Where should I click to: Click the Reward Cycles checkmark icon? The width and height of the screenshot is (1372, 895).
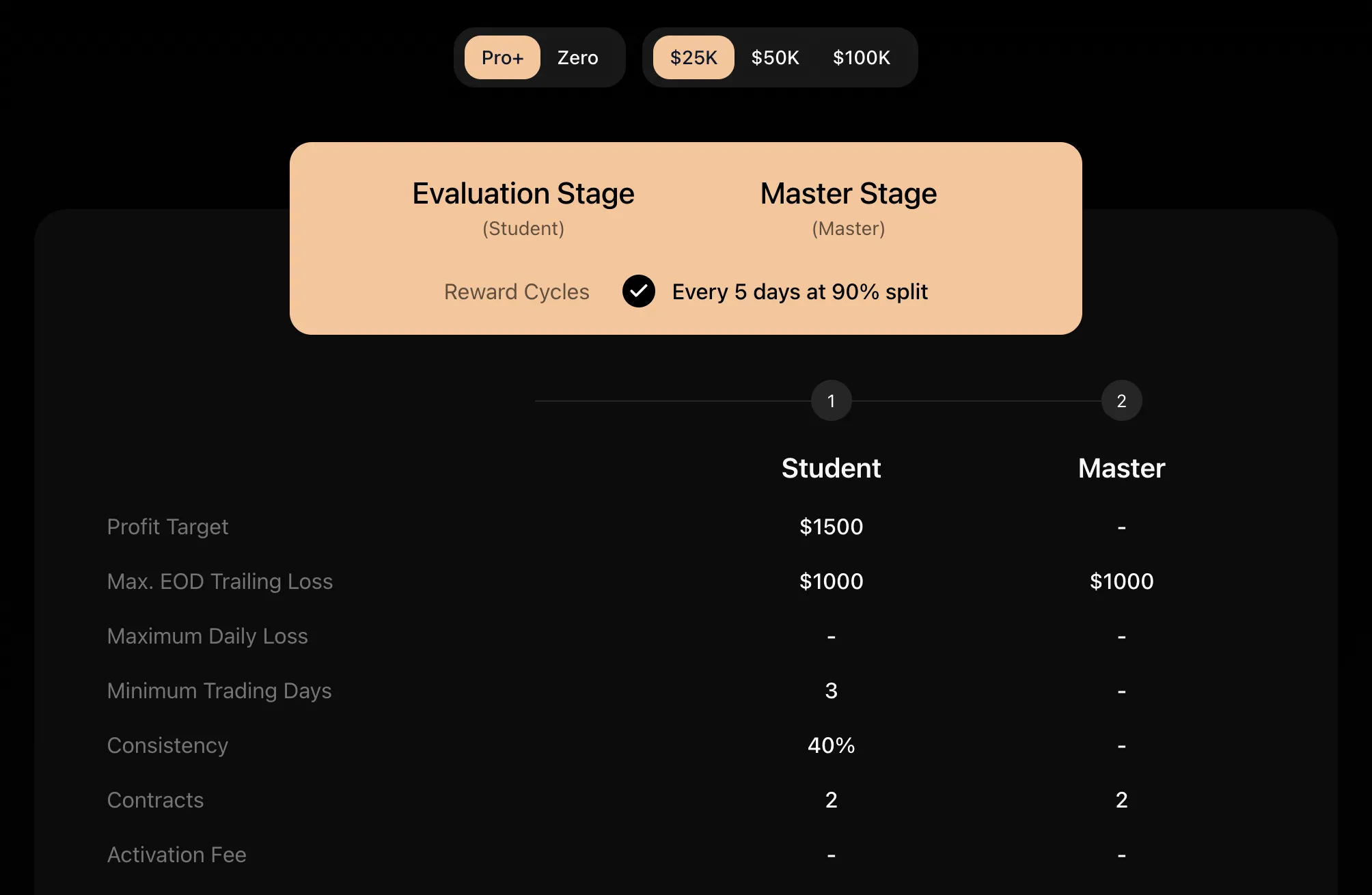pyautogui.click(x=639, y=292)
